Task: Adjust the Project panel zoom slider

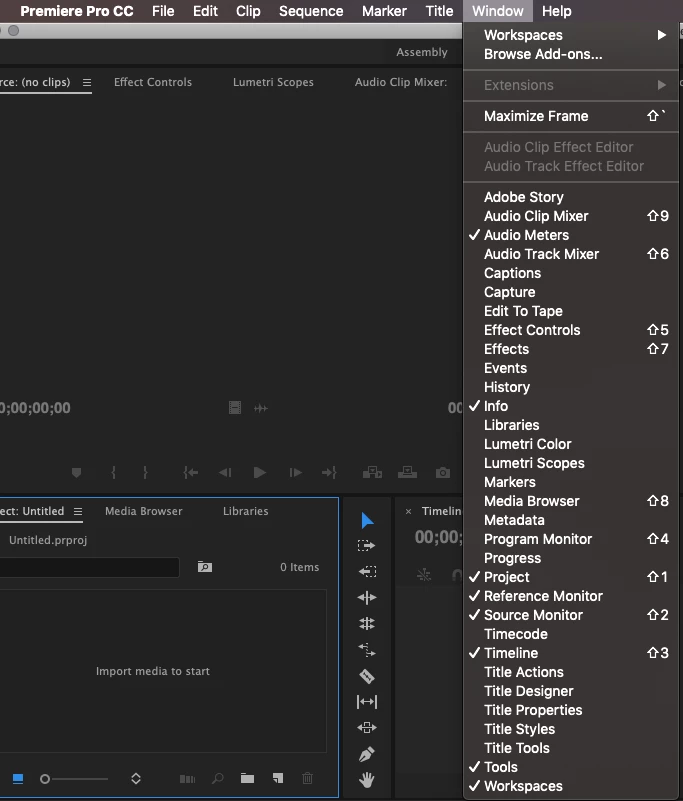Action: (x=74, y=779)
